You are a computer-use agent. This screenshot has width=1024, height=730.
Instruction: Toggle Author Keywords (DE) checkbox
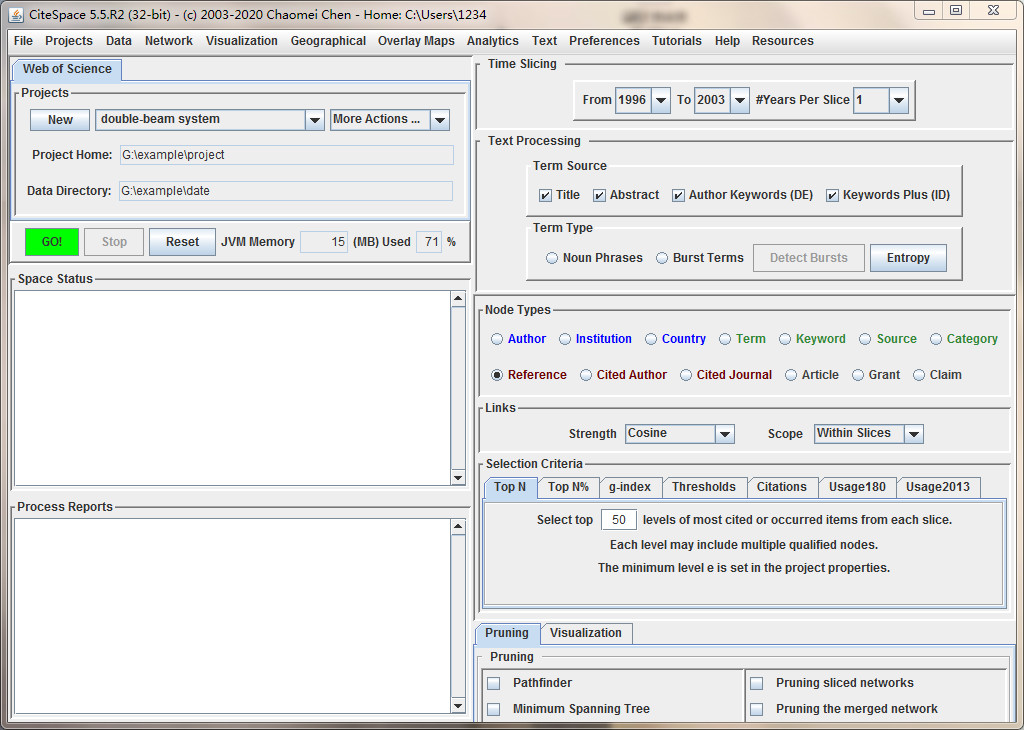tap(678, 195)
